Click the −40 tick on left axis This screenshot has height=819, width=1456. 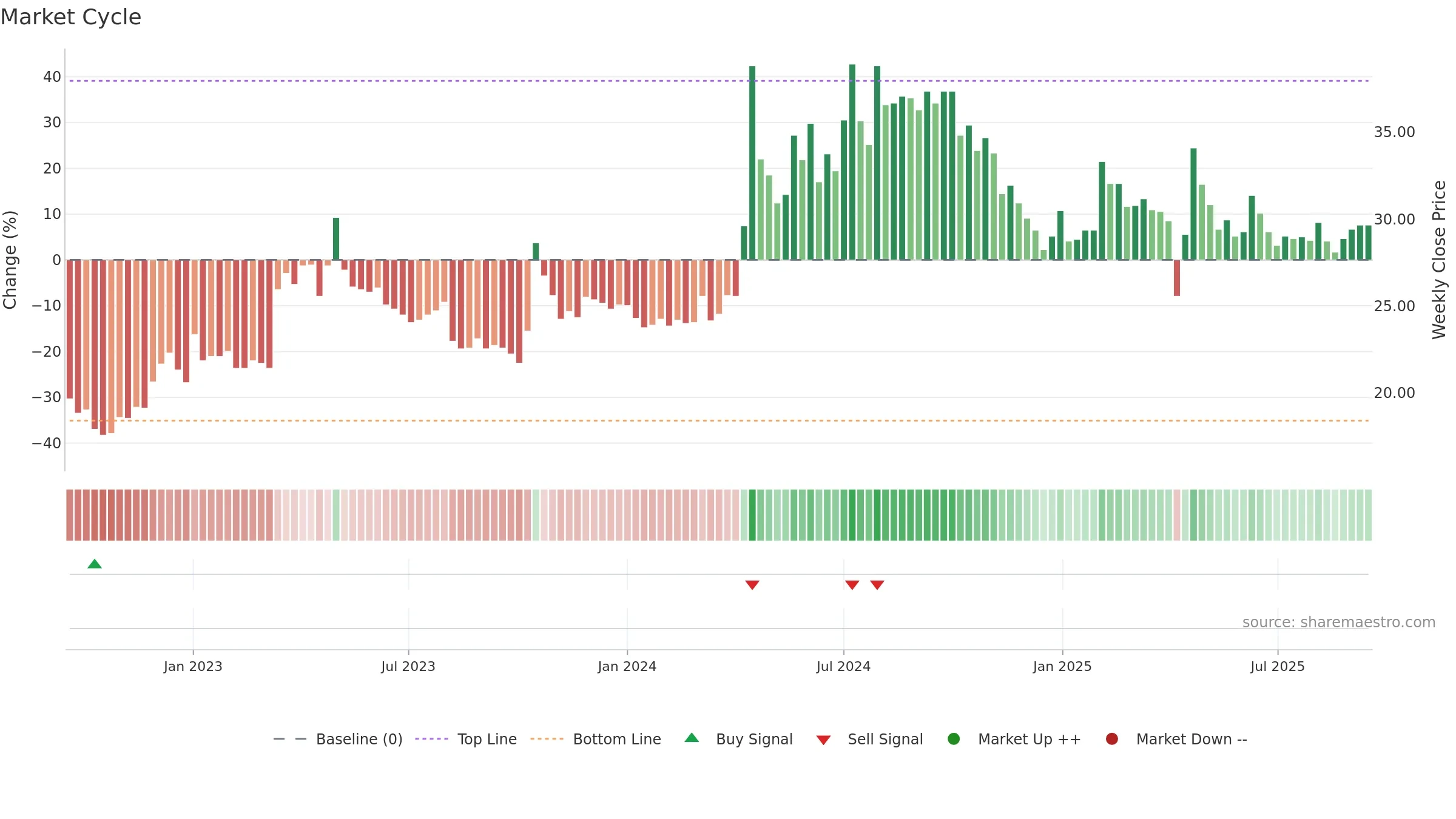[x=46, y=443]
